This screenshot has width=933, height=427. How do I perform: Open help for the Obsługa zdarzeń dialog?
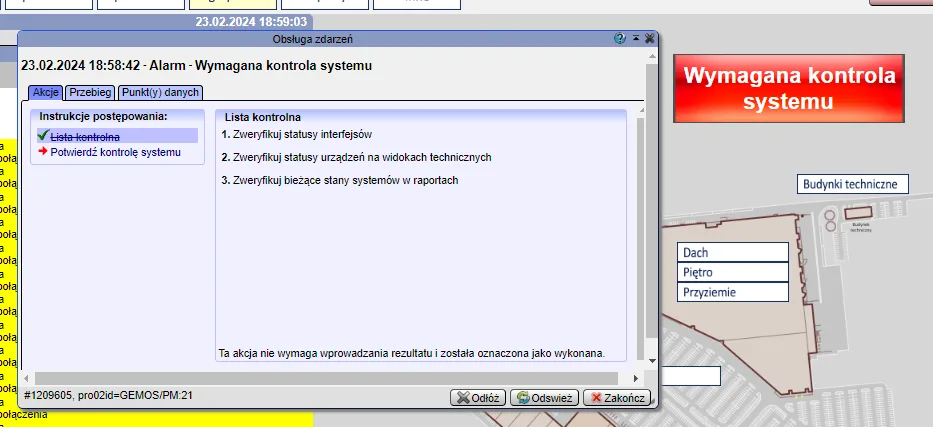[x=620, y=39]
